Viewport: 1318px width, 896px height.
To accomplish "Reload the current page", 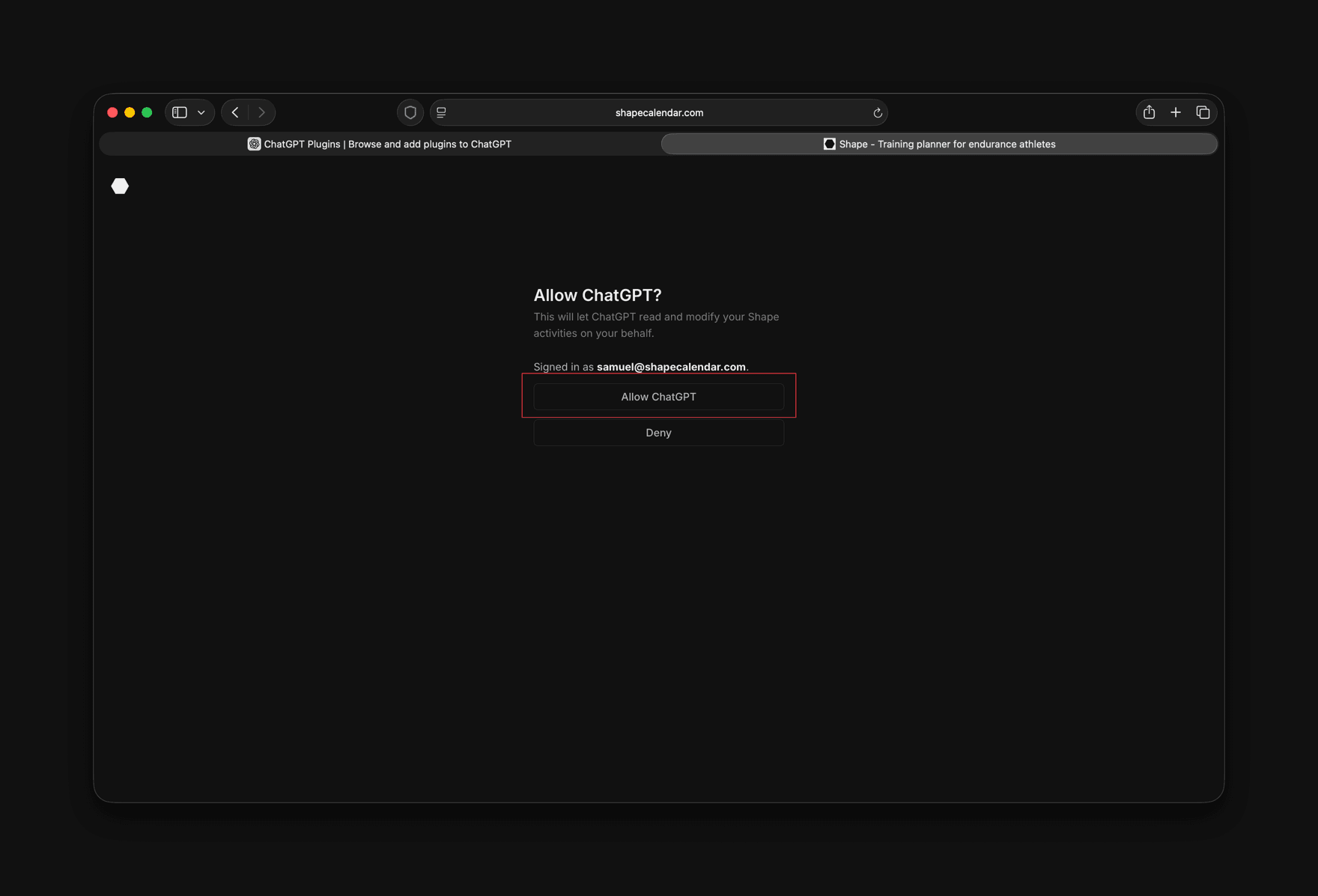I will (x=877, y=113).
